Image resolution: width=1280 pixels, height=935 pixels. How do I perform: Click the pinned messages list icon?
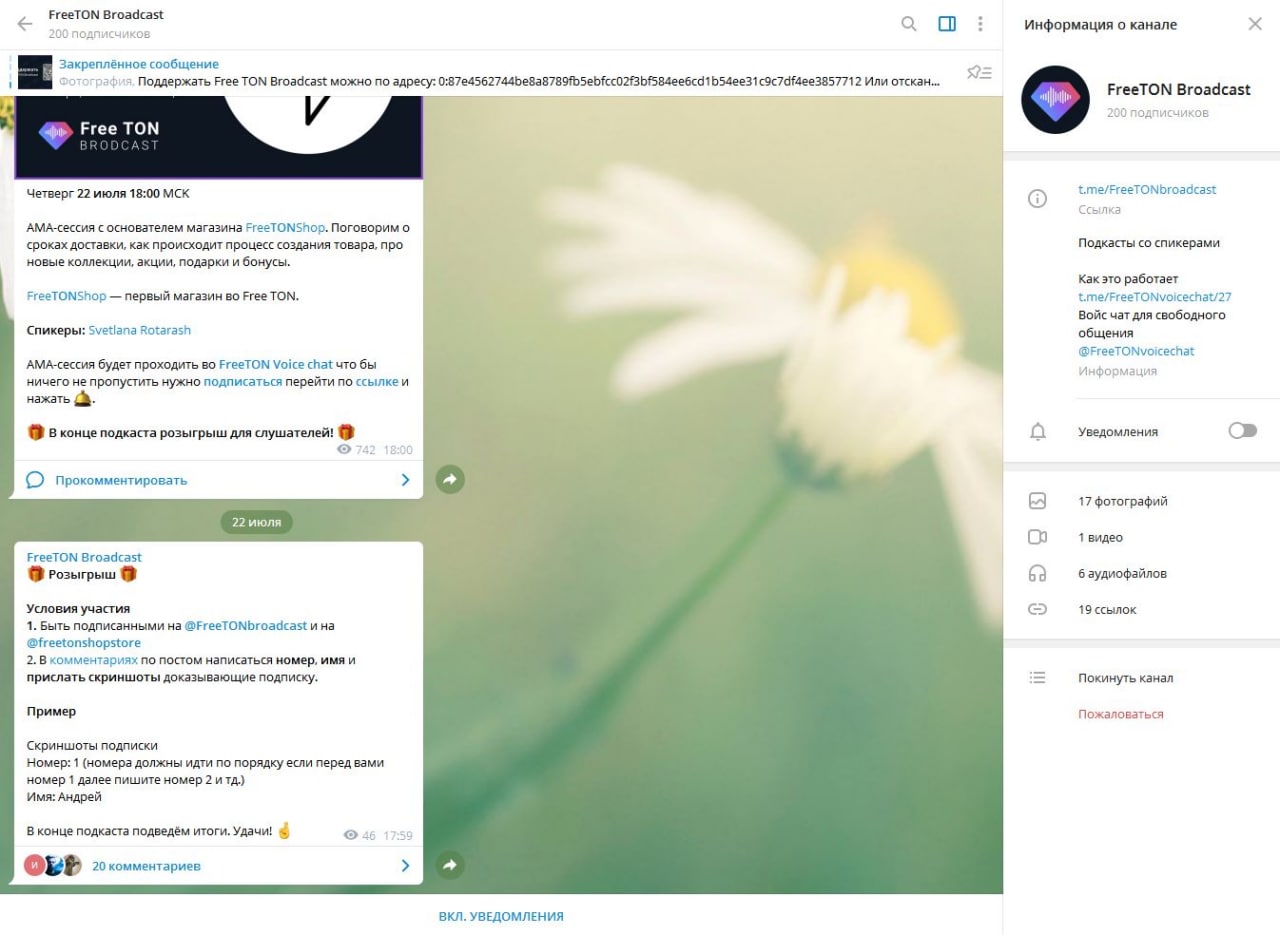[978, 72]
